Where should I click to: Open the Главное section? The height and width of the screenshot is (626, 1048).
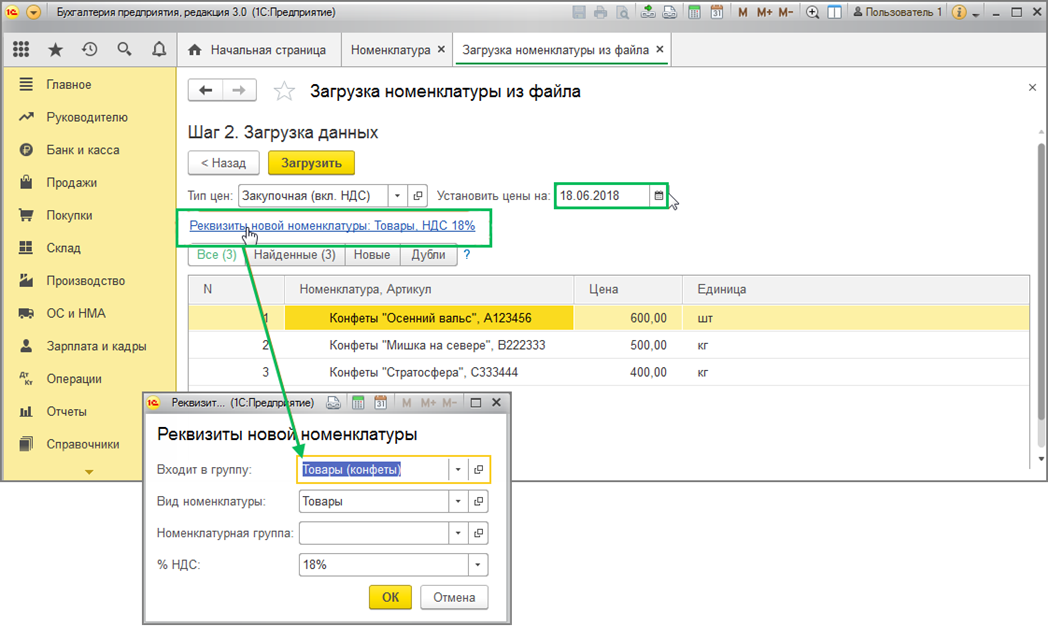pos(90,84)
